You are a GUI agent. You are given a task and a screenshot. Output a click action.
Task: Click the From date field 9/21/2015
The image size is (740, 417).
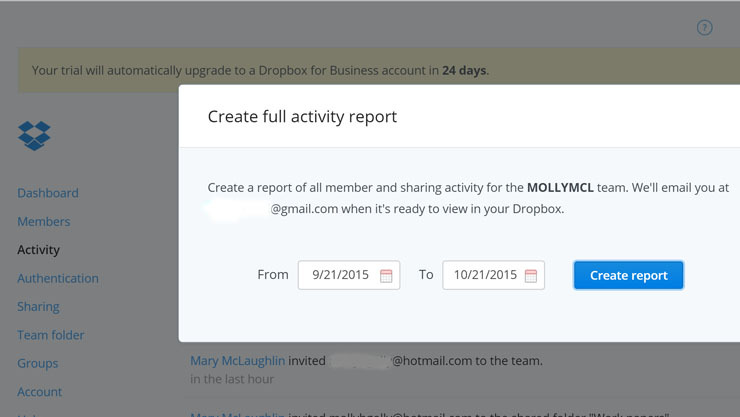(x=349, y=275)
